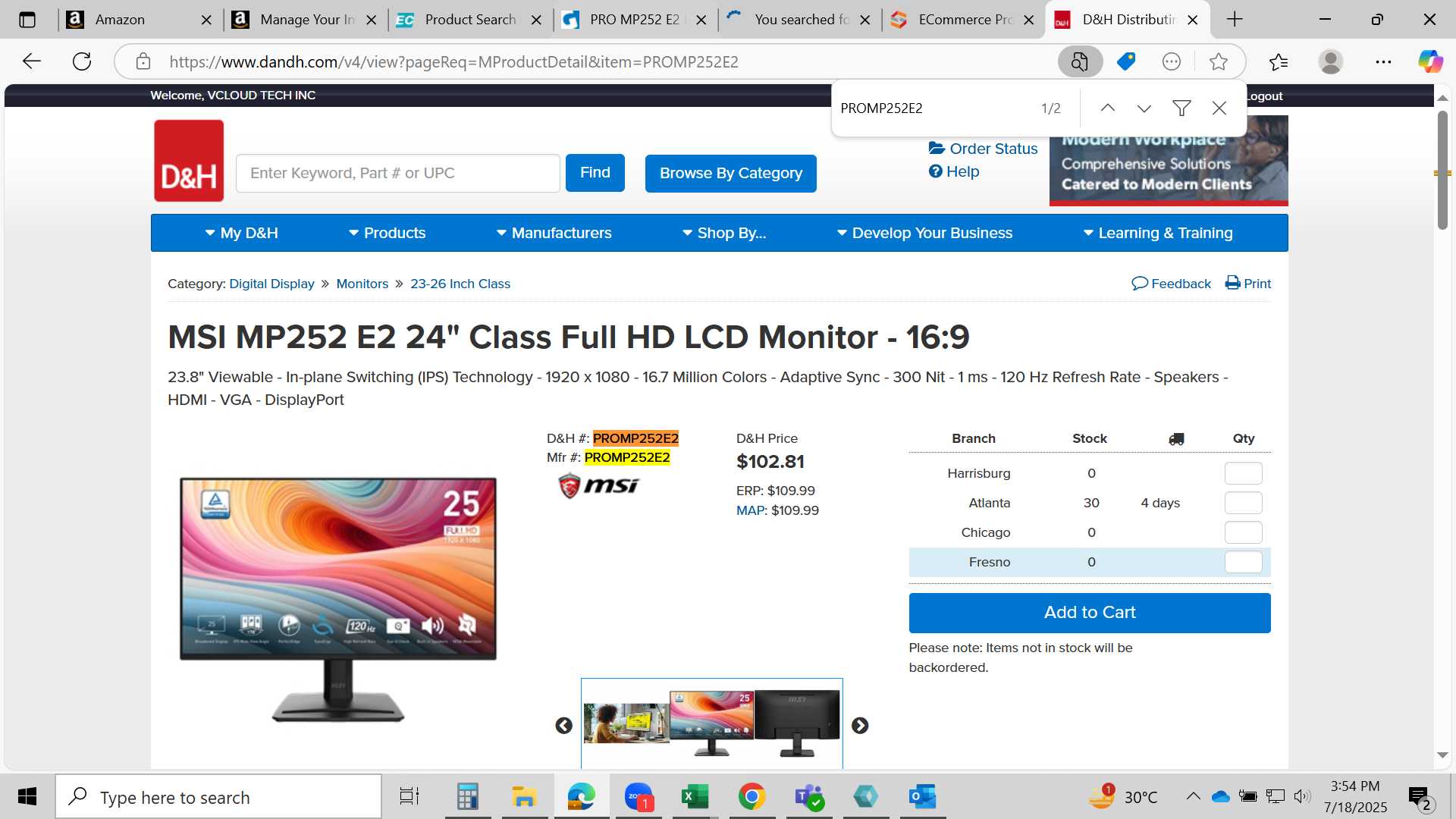Expand the My D&H menu
The width and height of the screenshot is (1456, 819).
[241, 233]
